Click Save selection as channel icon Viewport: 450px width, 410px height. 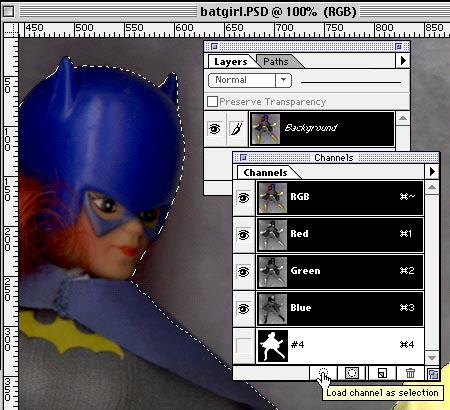pos(352,373)
